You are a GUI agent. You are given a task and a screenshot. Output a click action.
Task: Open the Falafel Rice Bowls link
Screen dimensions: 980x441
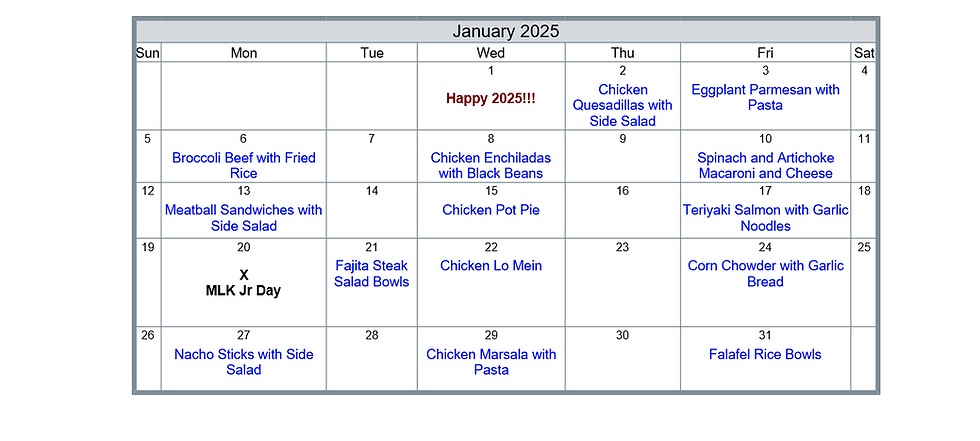[x=765, y=354]
